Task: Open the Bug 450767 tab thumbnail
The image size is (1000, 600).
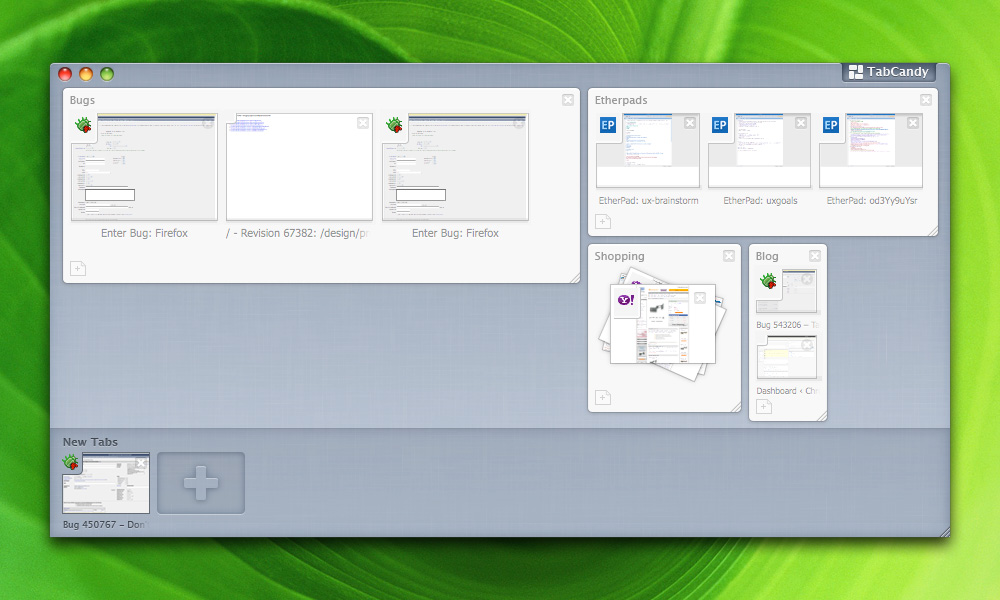Action: 106,484
